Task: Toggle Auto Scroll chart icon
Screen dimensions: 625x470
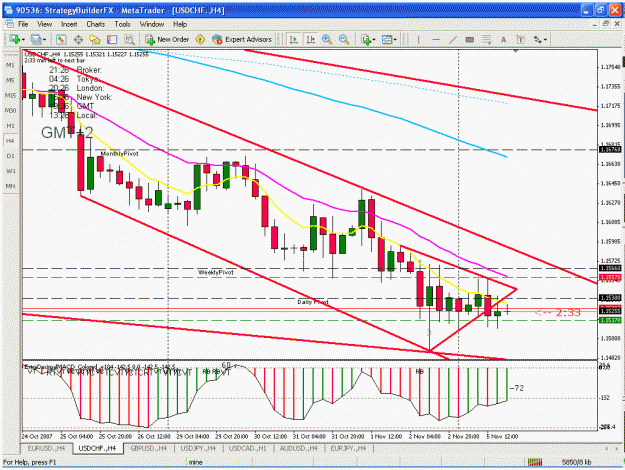Action: point(293,39)
